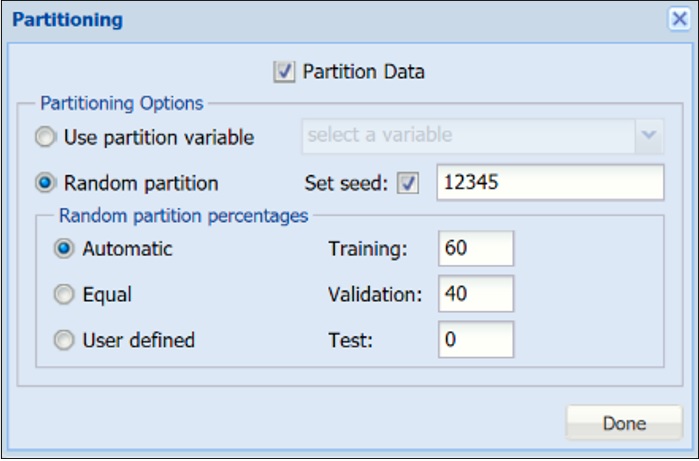Viewport: 699px width, 461px height.
Task: Select Automatic partition percentages
Action: 65,249
